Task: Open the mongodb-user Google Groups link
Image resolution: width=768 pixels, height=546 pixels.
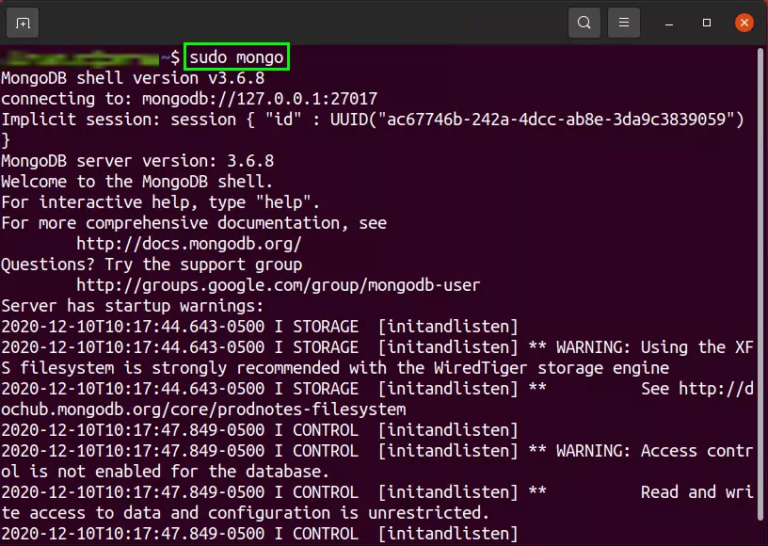Action: click(278, 285)
